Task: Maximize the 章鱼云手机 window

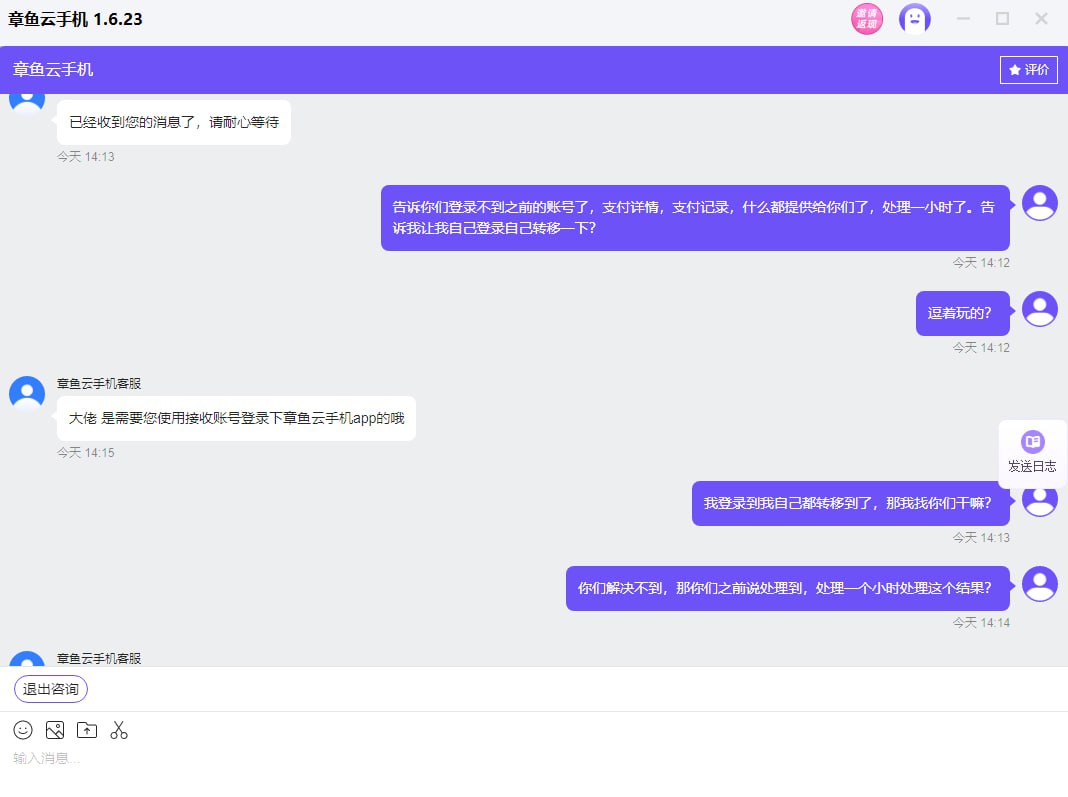Action: (x=1002, y=19)
